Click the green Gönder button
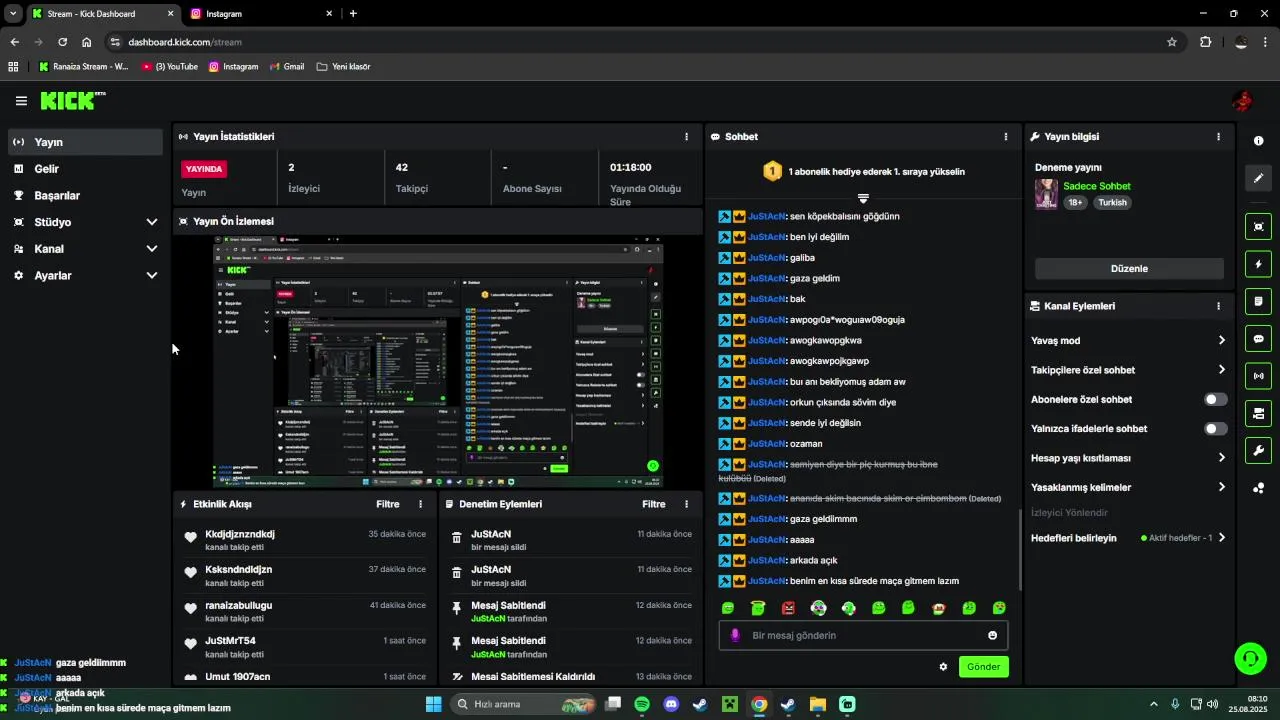 [x=984, y=667]
